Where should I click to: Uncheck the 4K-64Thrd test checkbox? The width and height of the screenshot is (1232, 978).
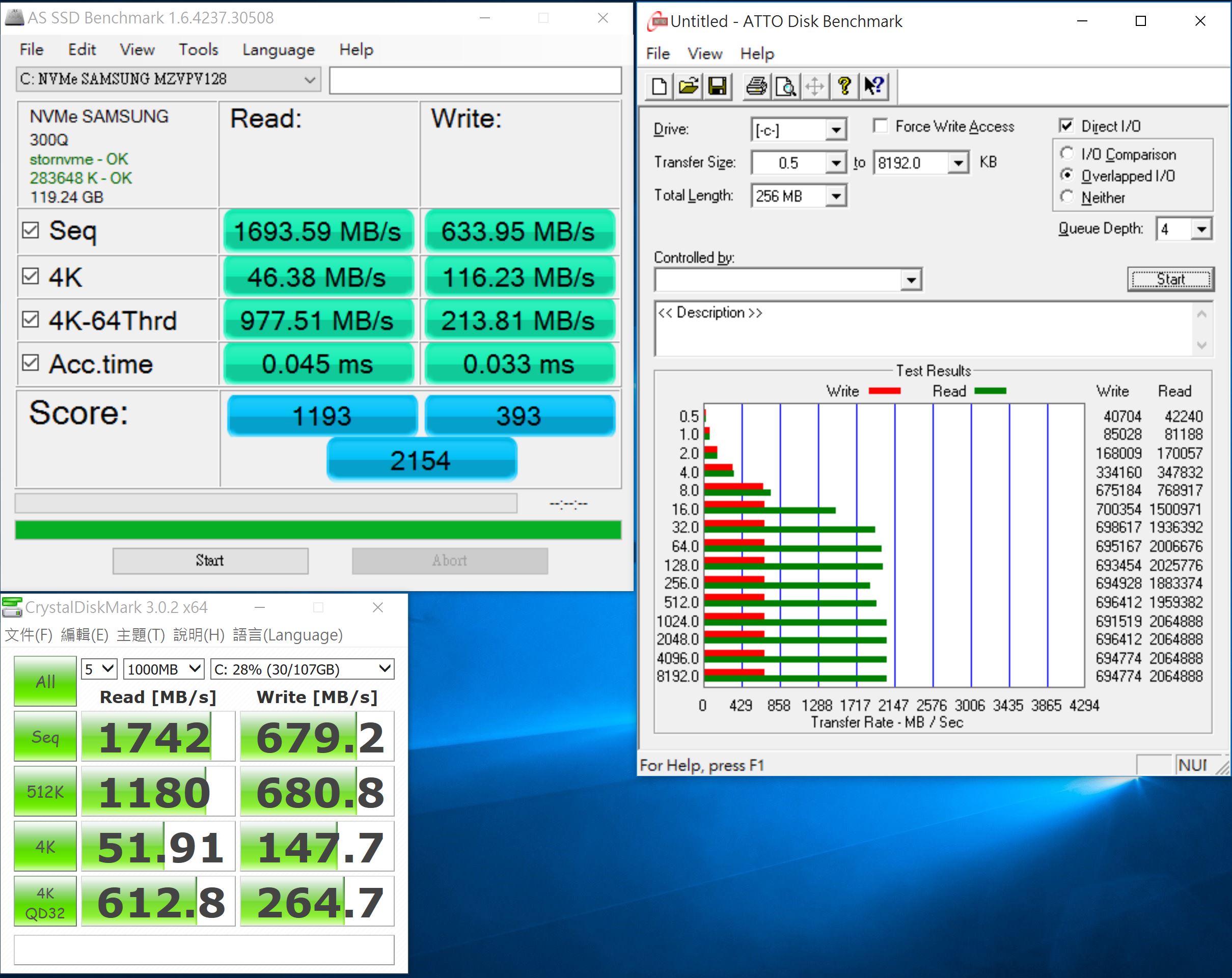pos(30,319)
